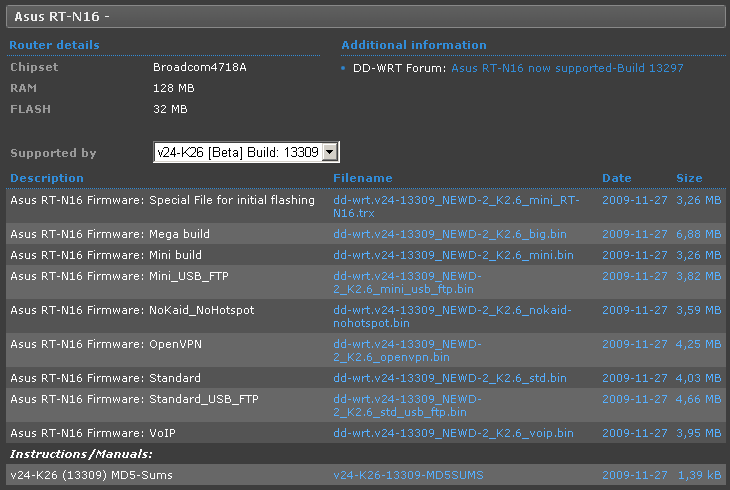Click the 2009-11-27 date in MD5-Sums row
This screenshot has width=730, height=490.
tap(635, 475)
